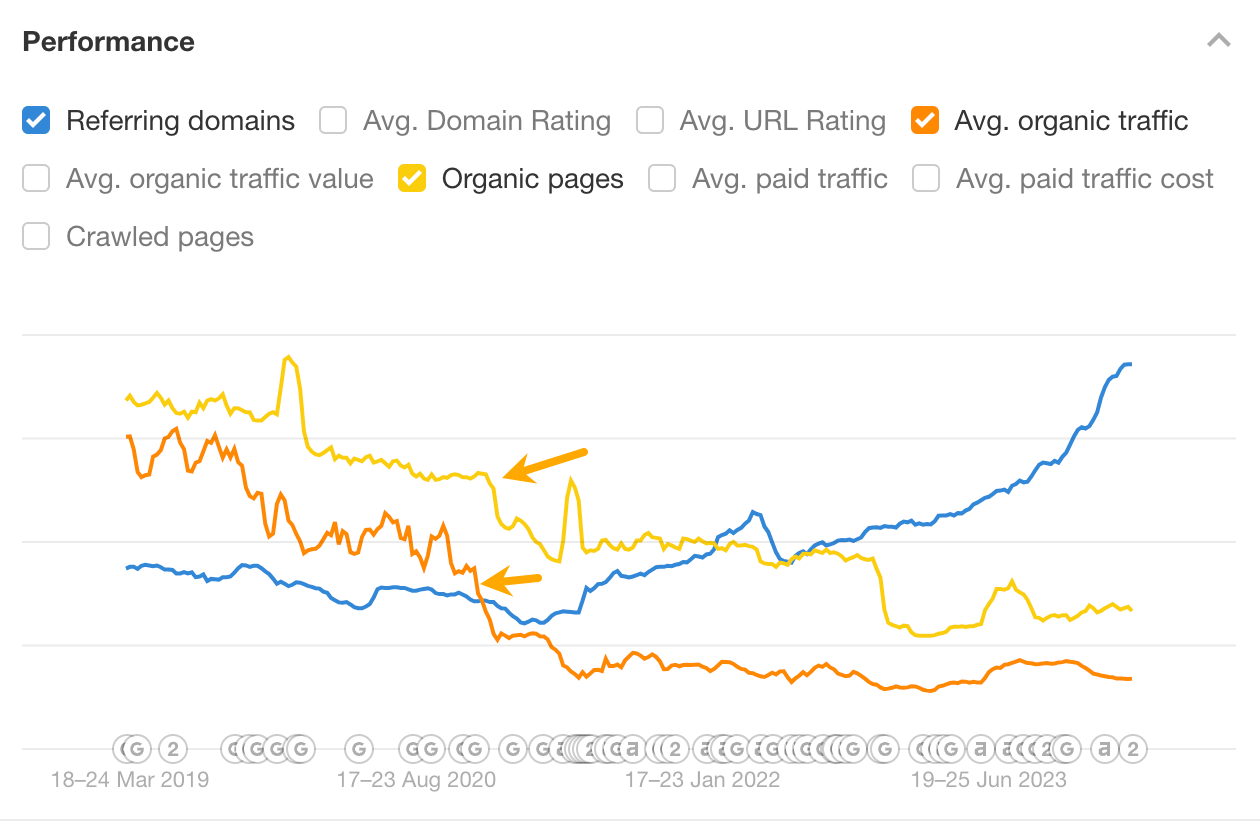Uncheck the Referring domains checkbox

click(36, 120)
